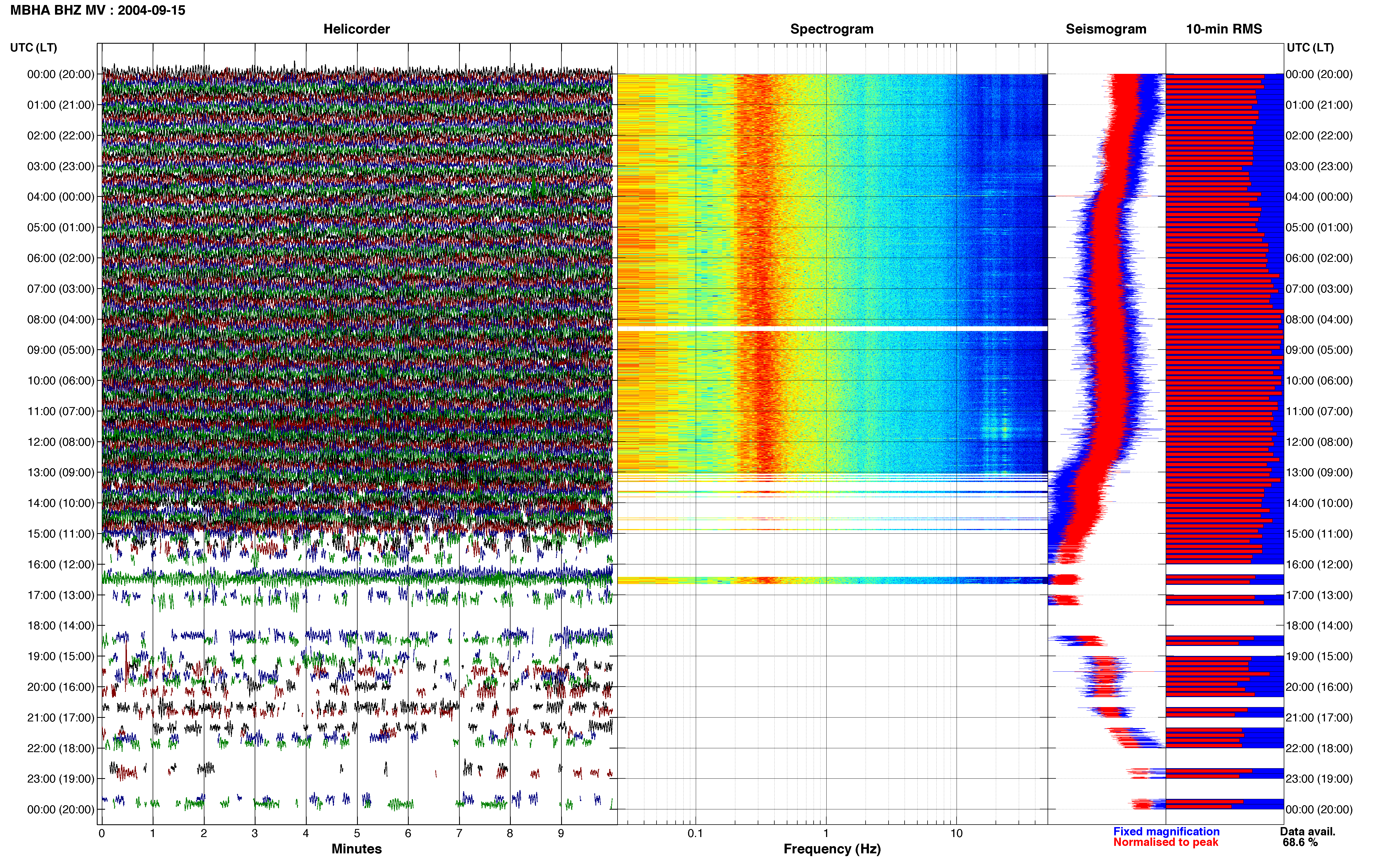
Task: Click Helicorder time label 18:00 (14:00)
Action: (61, 625)
